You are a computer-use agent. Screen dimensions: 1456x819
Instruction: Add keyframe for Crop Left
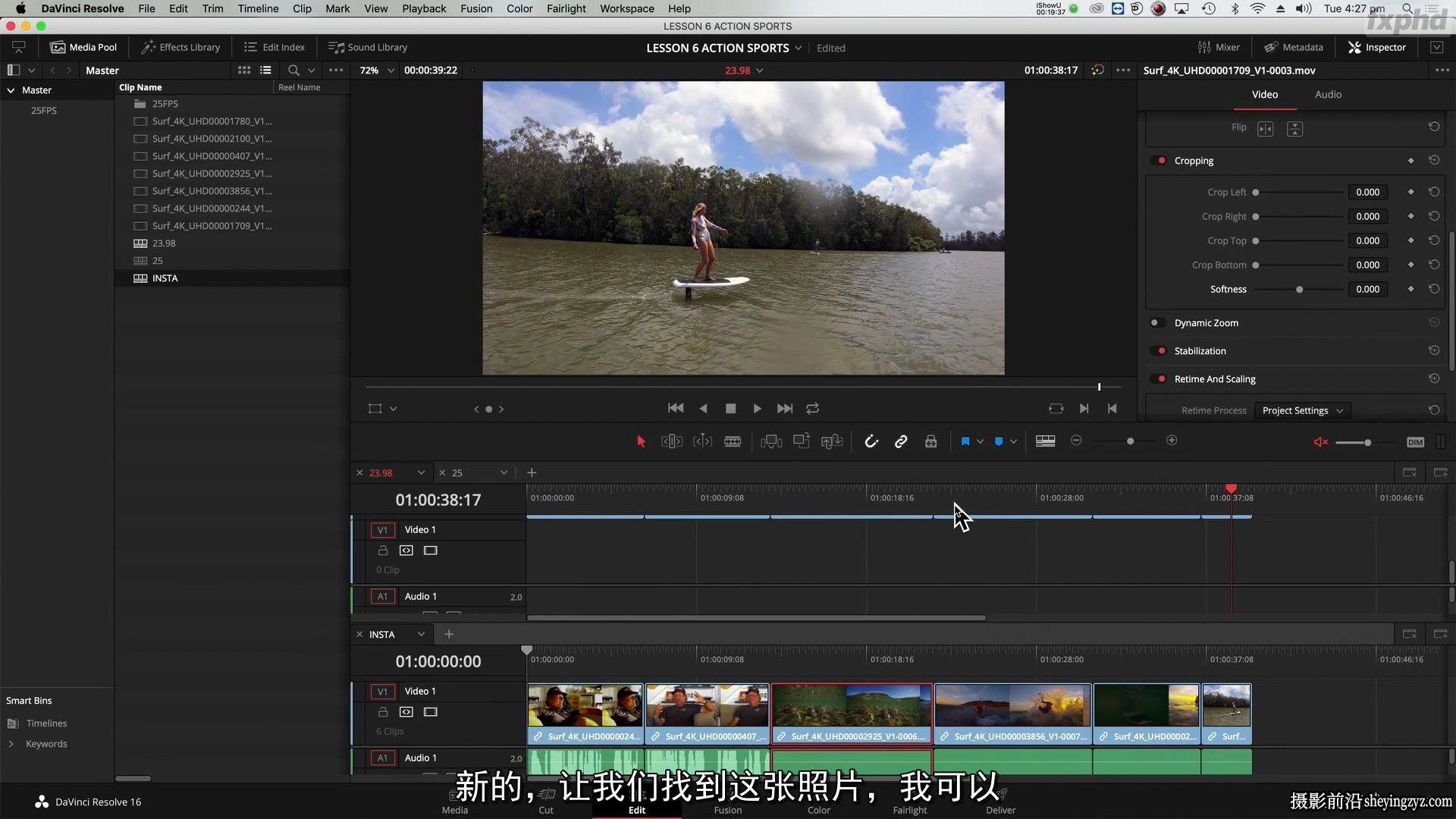(1410, 192)
